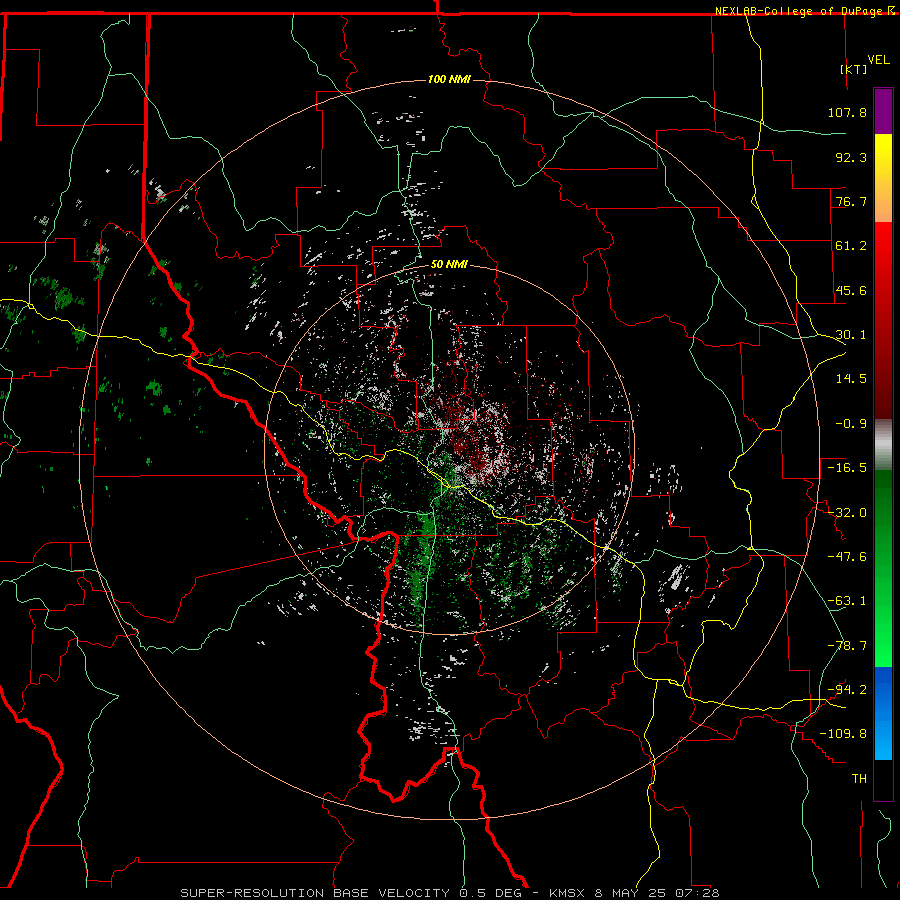Click the -109.8 velocity scale value

pos(843,734)
